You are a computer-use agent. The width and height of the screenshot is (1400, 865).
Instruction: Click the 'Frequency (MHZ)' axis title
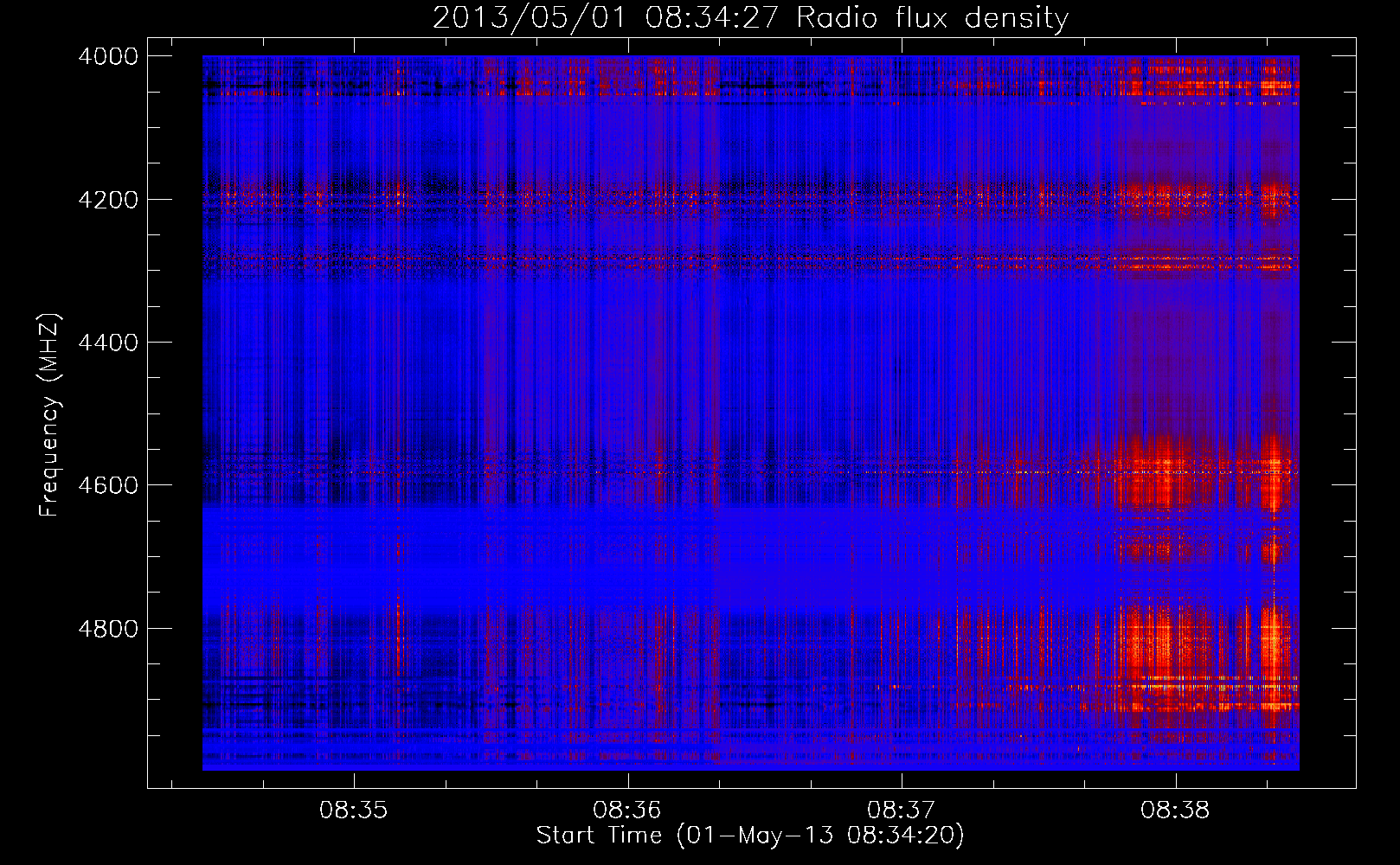tap(49, 415)
